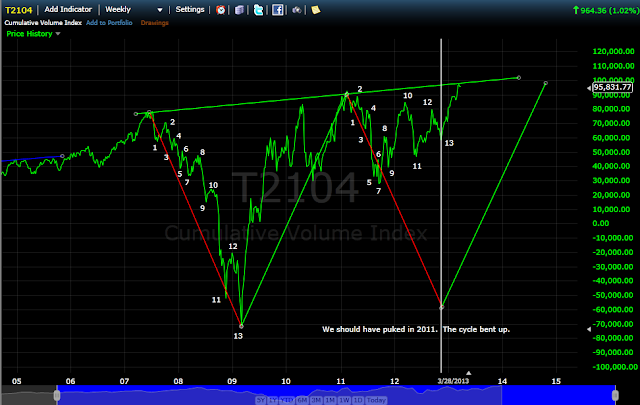640x405 pixels.
Task: Select the 5Y range button
Action: point(260,400)
